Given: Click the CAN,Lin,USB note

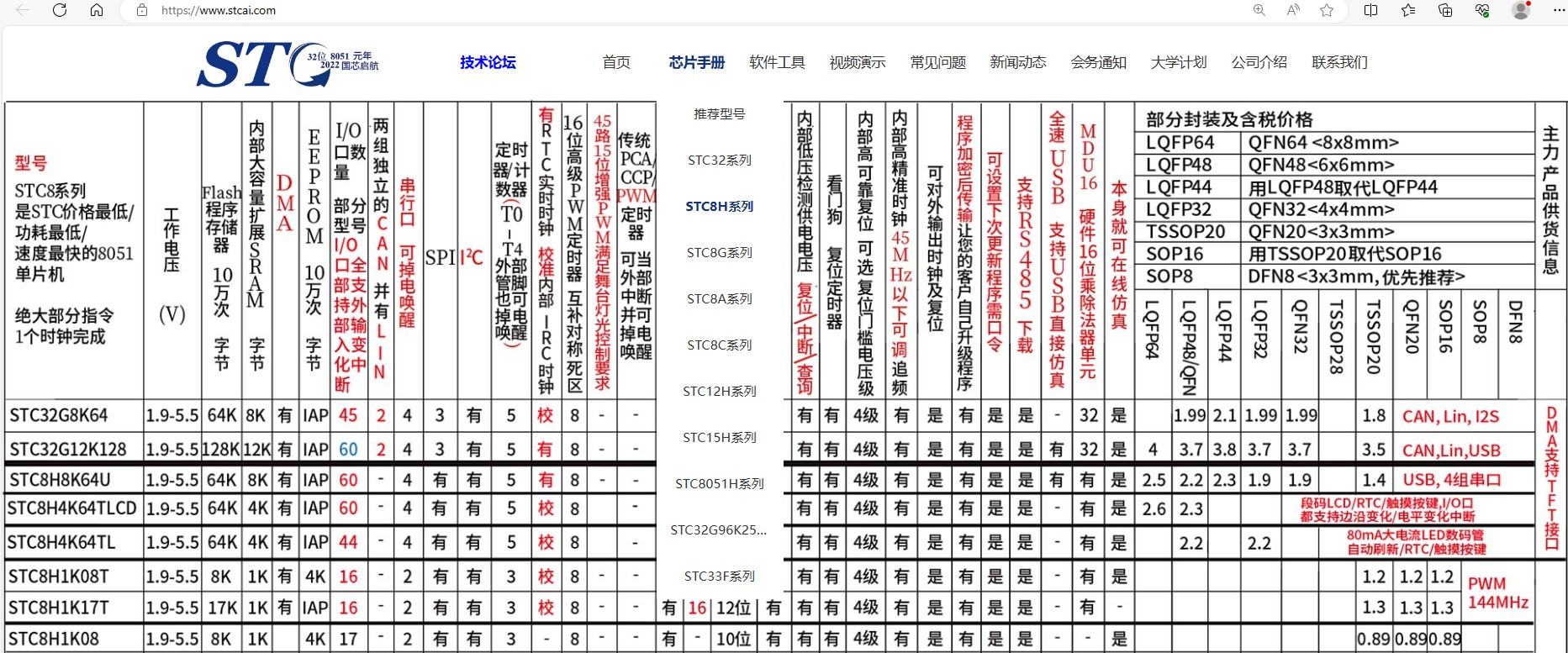Looking at the screenshot, I should 1451,450.
